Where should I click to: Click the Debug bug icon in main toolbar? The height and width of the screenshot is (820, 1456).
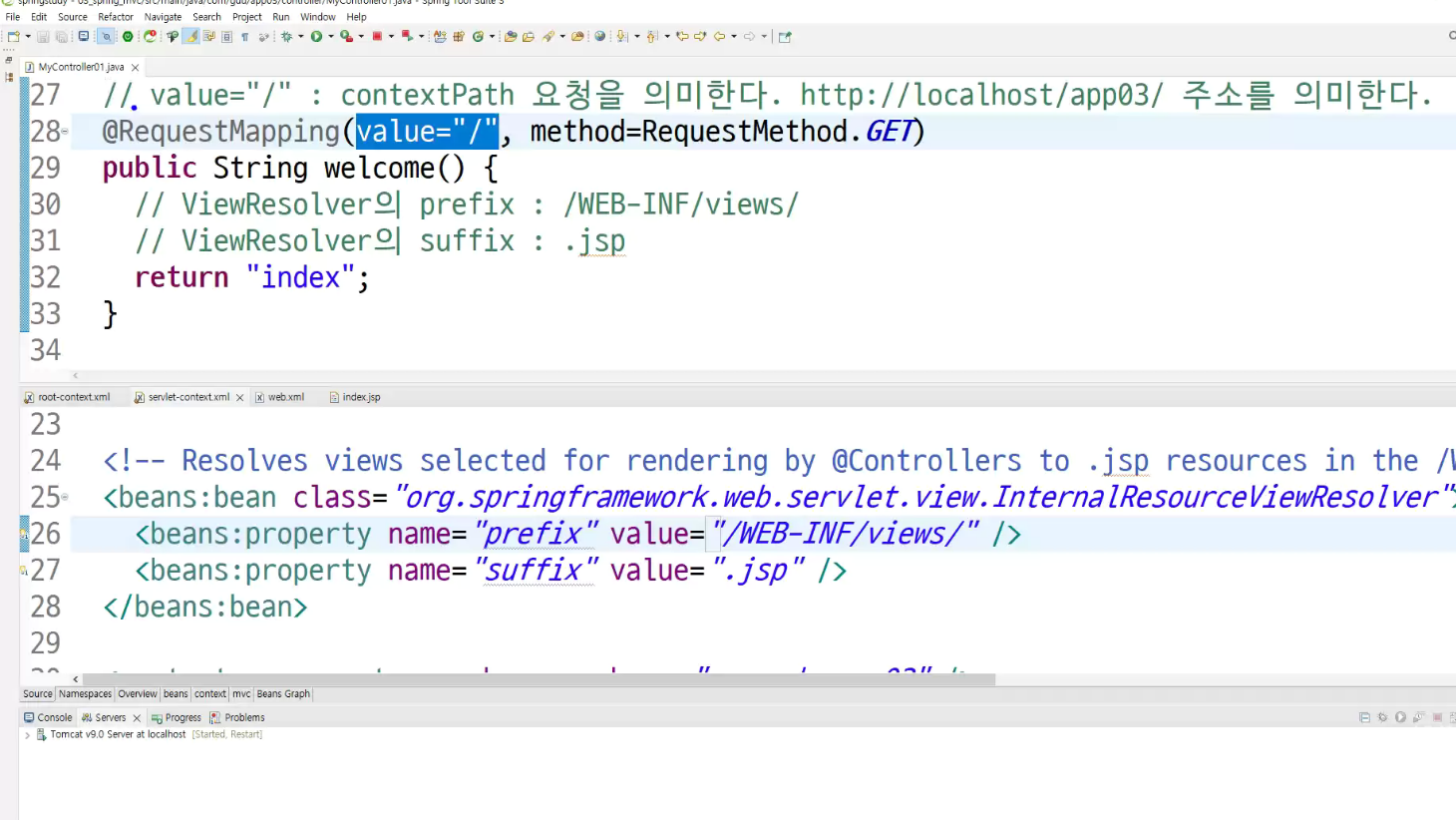click(286, 37)
